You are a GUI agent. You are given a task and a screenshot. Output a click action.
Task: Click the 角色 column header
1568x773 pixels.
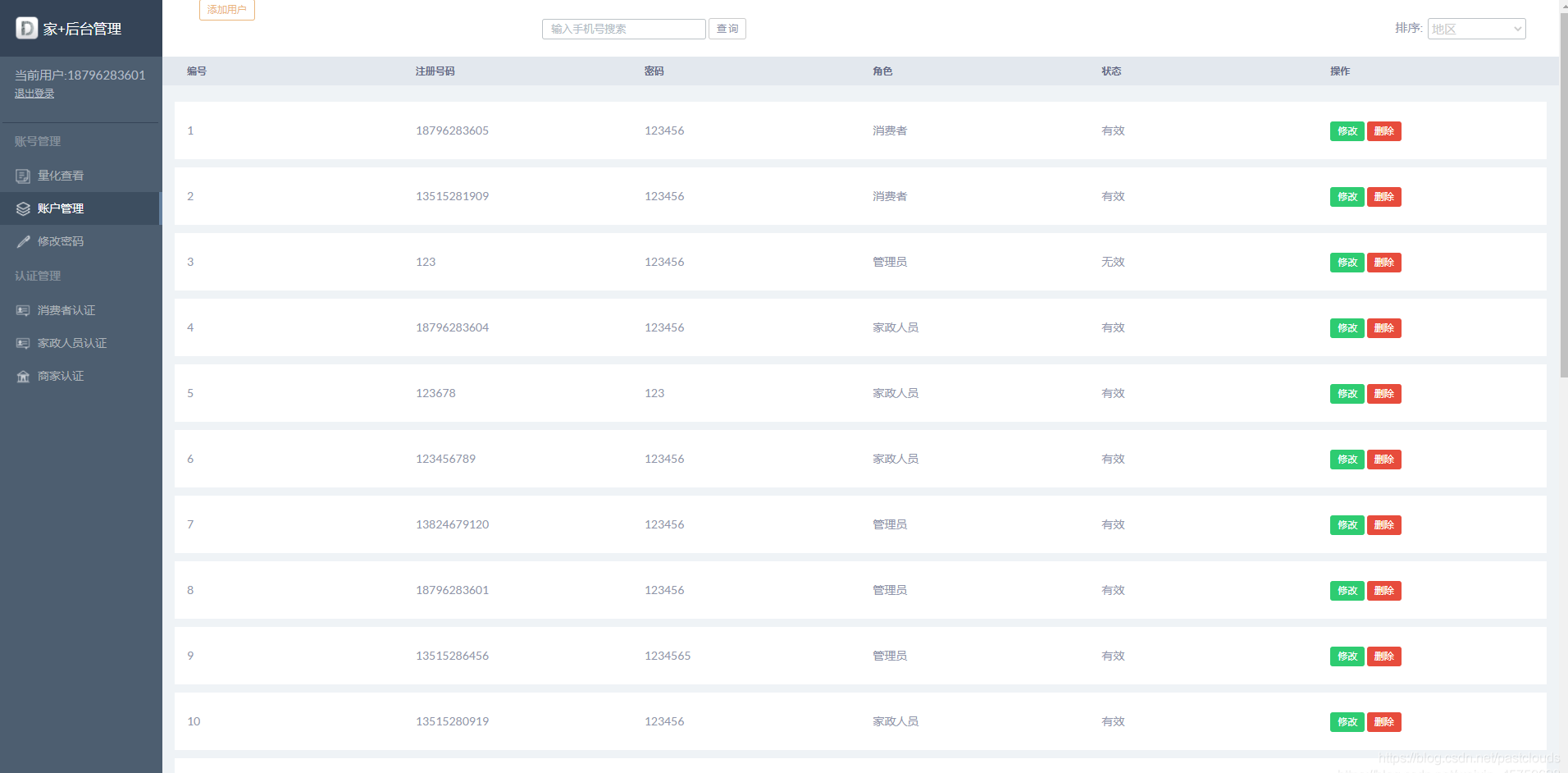(x=882, y=71)
